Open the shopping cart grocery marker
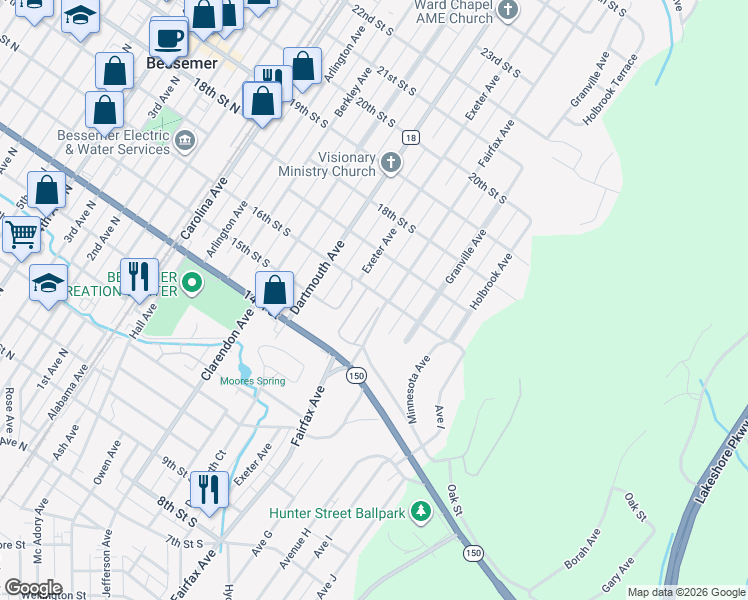 coord(21,236)
